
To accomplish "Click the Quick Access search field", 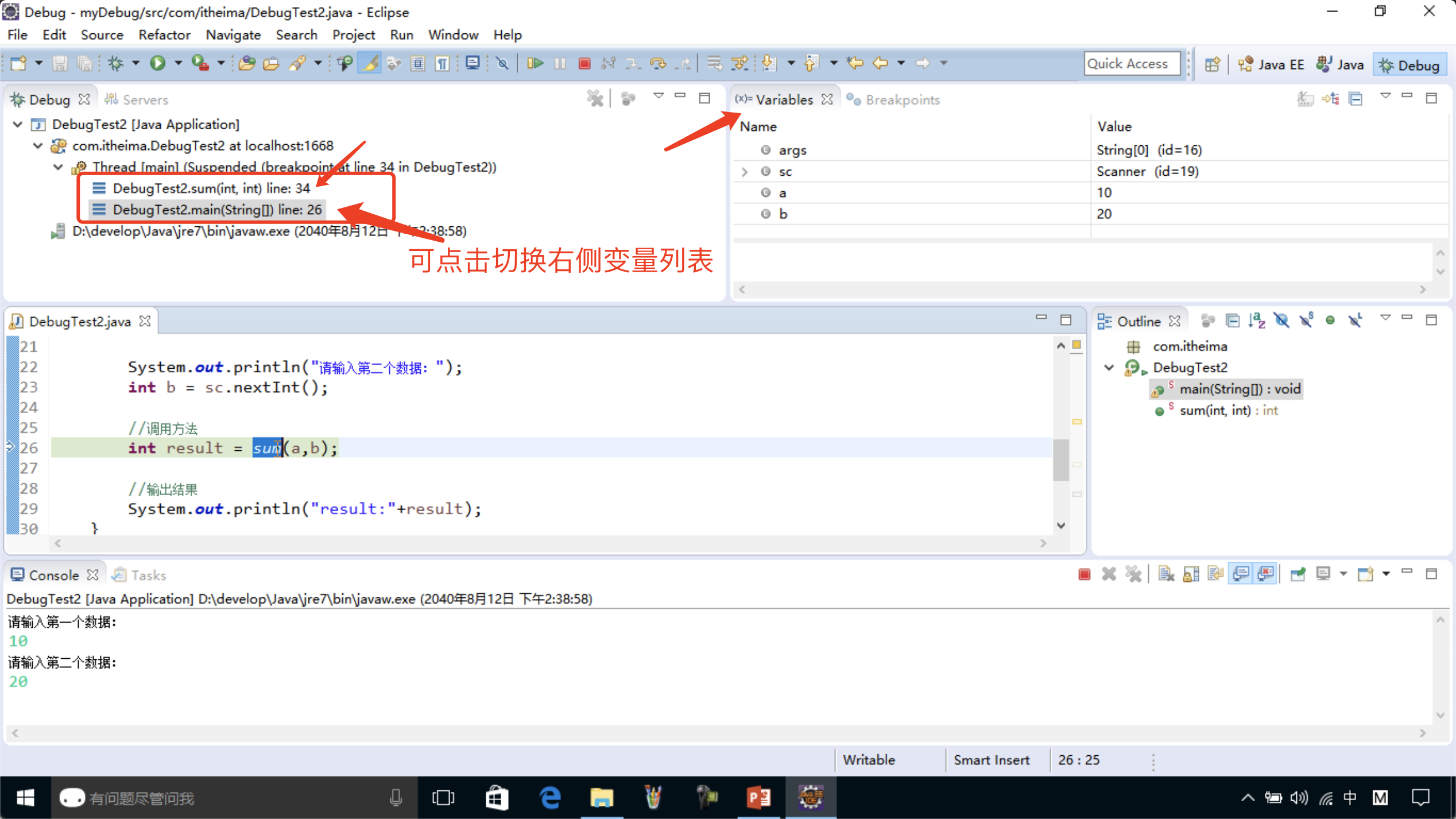I will click(1132, 64).
